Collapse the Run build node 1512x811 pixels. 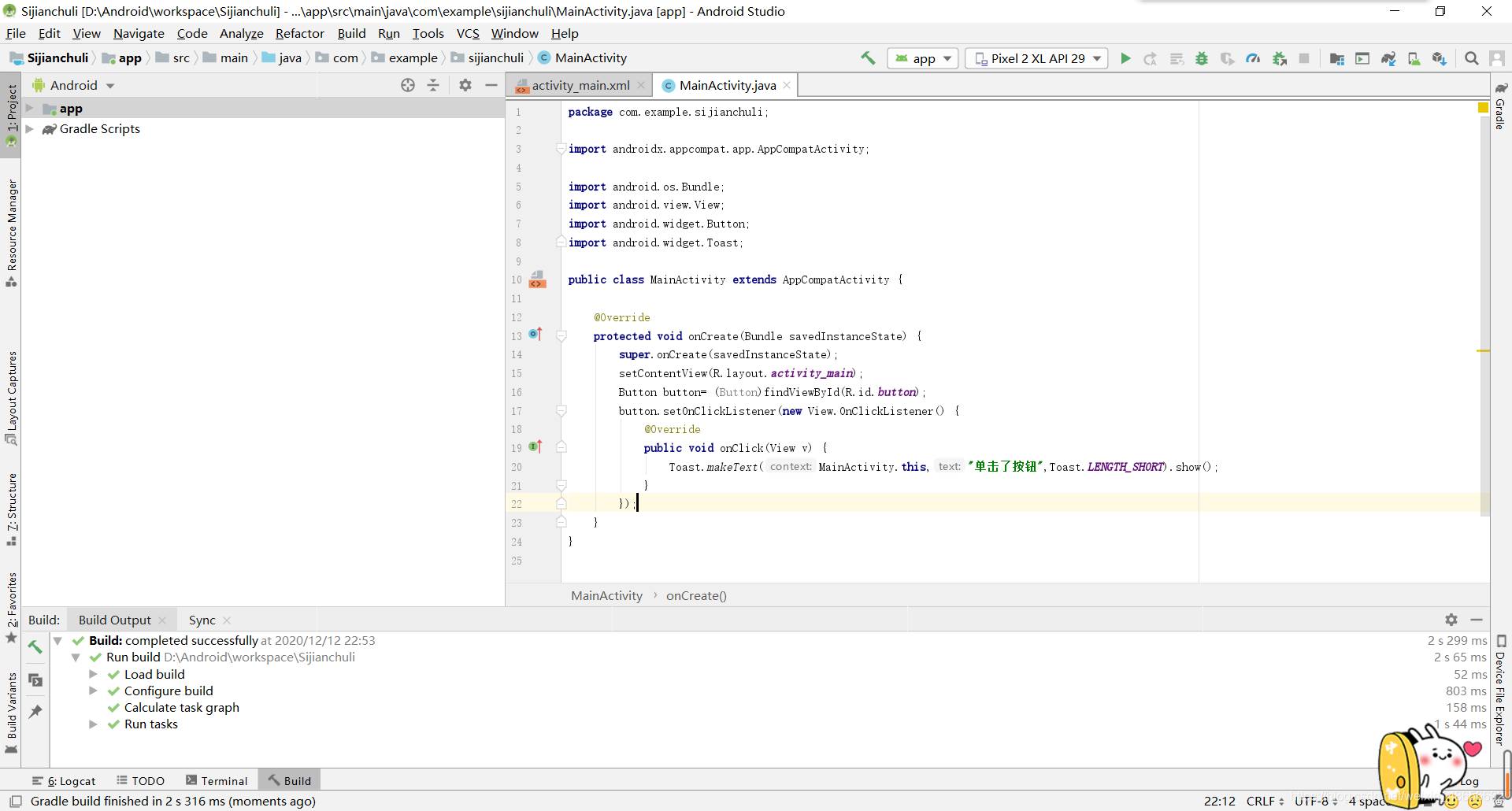[76, 657]
